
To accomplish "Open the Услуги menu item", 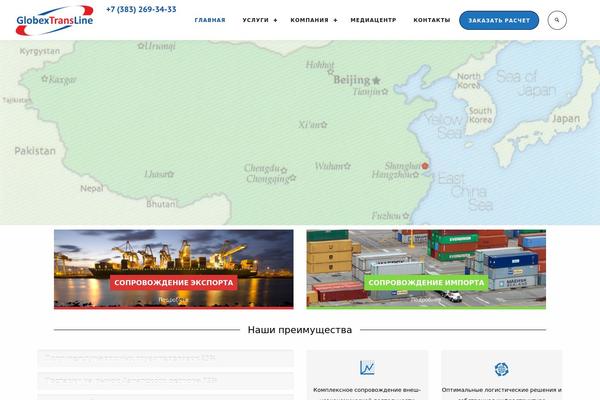I will coord(256,20).
